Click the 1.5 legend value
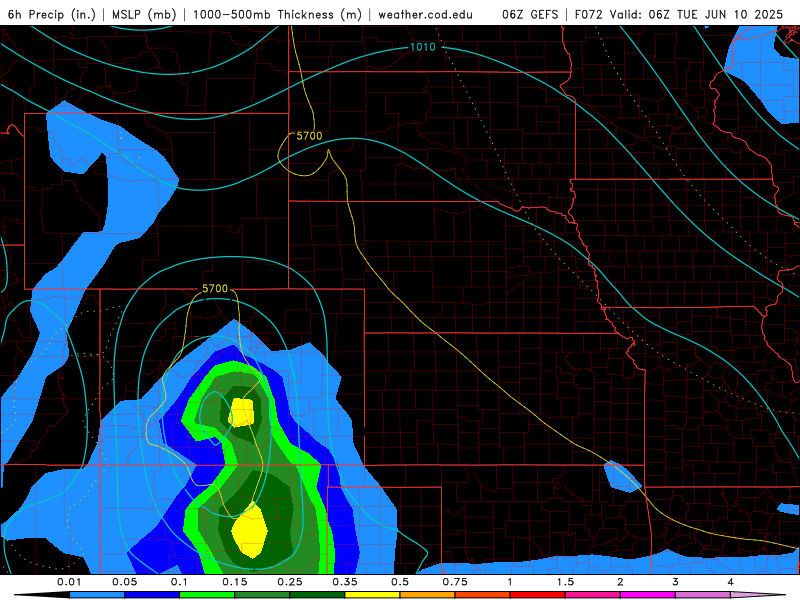Viewport: 800px width, 600px height. click(565, 582)
